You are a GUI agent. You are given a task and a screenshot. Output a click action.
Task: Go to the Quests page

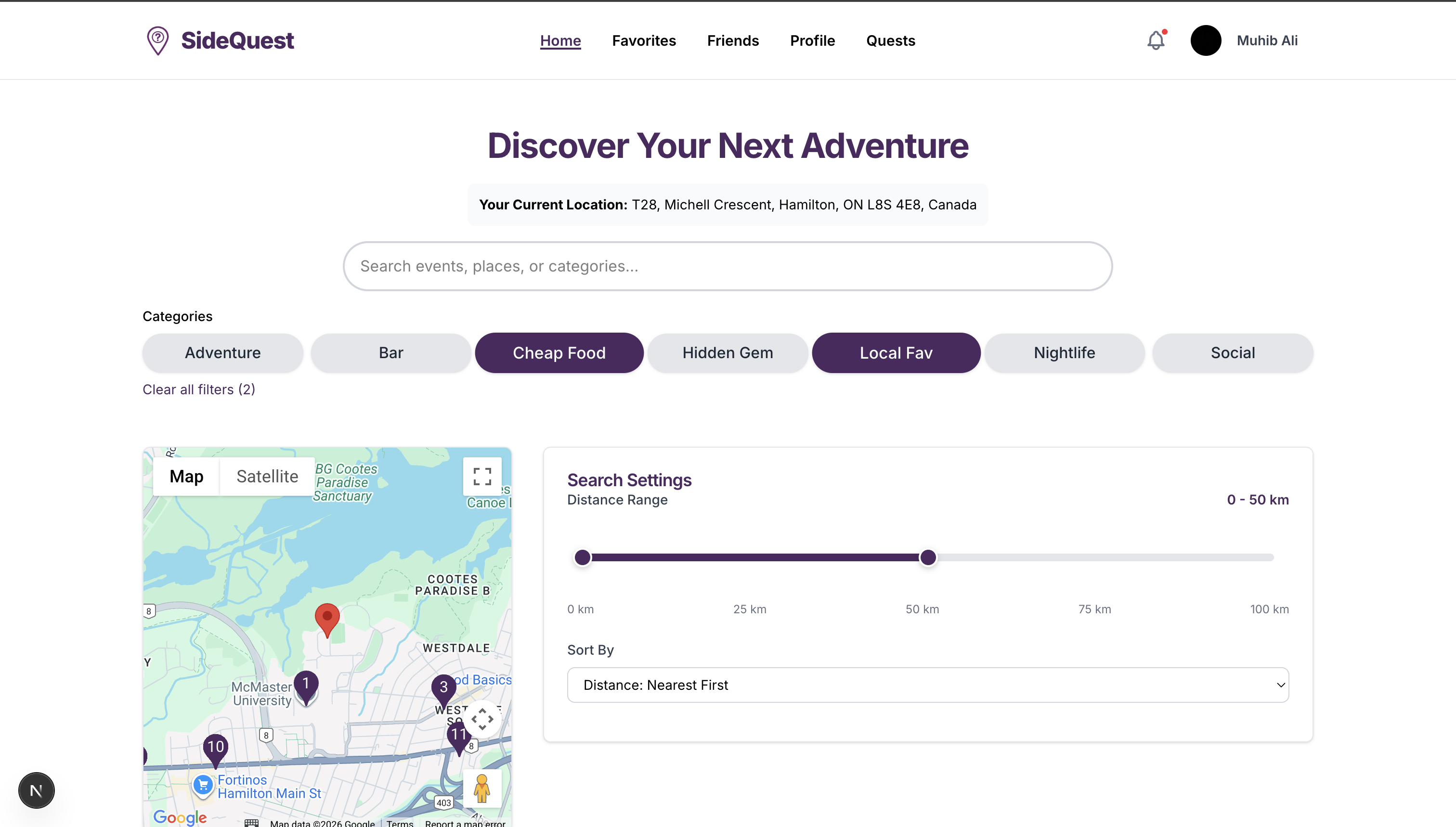pyautogui.click(x=890, y=41)
